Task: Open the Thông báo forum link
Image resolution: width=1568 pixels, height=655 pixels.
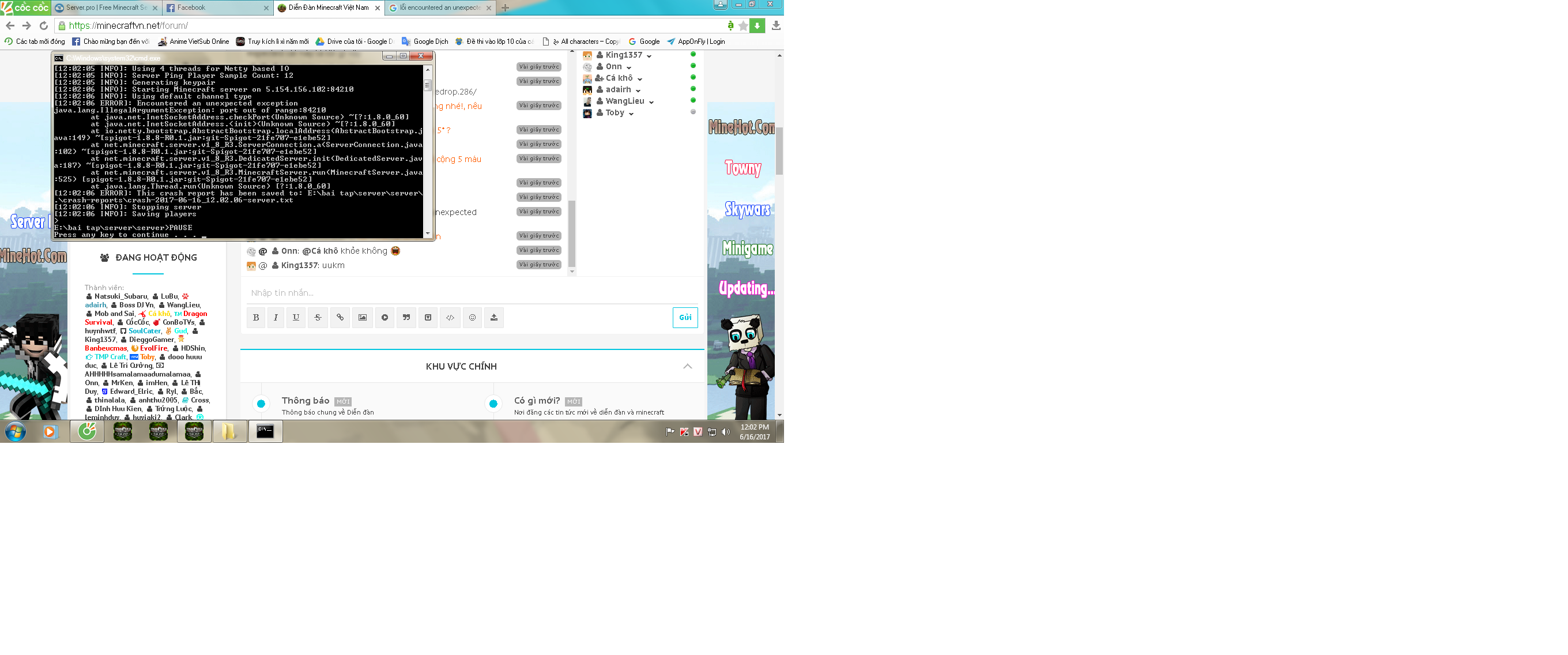Action: pos(306,401)
